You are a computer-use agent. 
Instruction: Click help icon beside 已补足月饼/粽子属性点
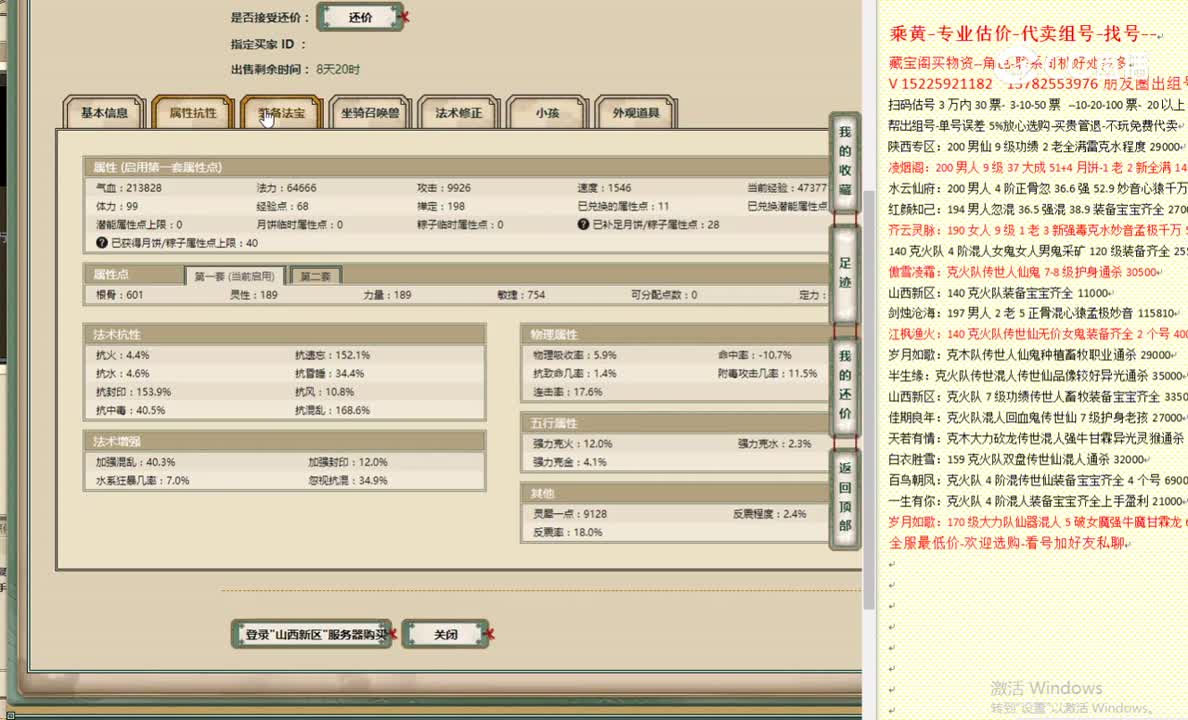tap(583, 224)
